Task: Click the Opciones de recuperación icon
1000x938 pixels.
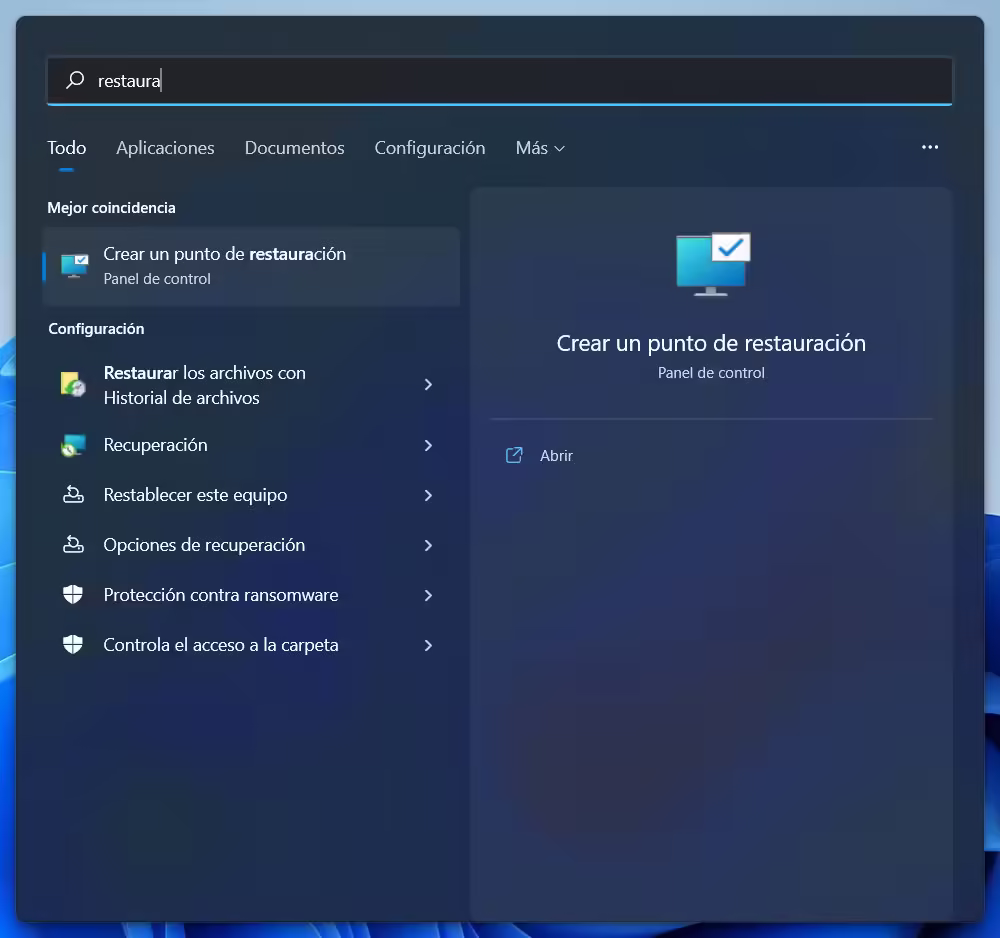Action: (x=73, y=545)
